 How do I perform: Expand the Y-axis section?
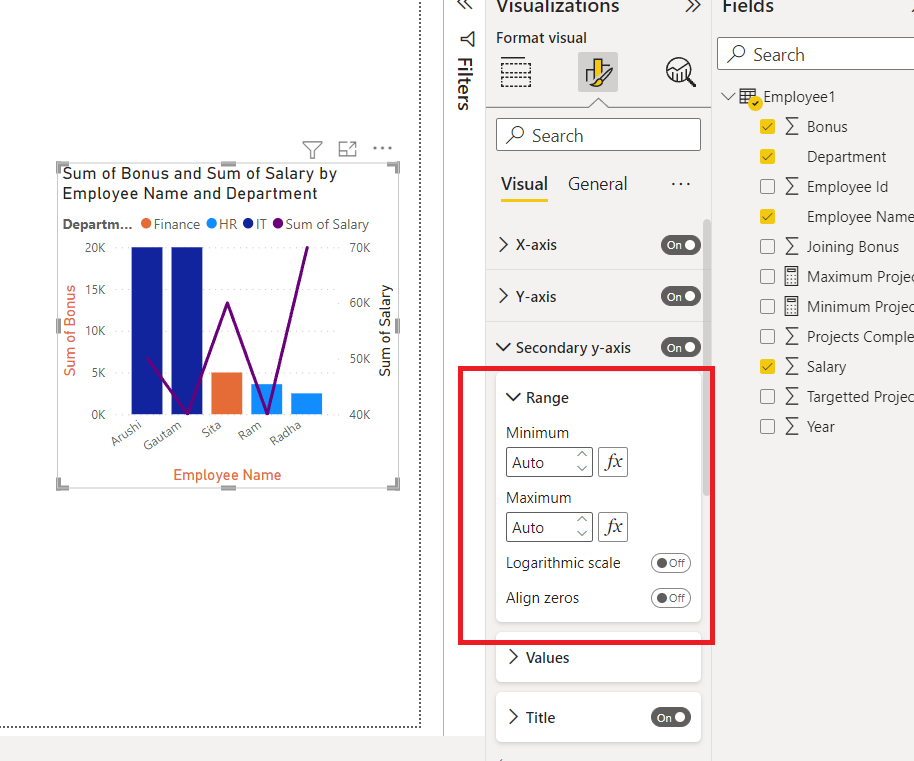point(504,296)
